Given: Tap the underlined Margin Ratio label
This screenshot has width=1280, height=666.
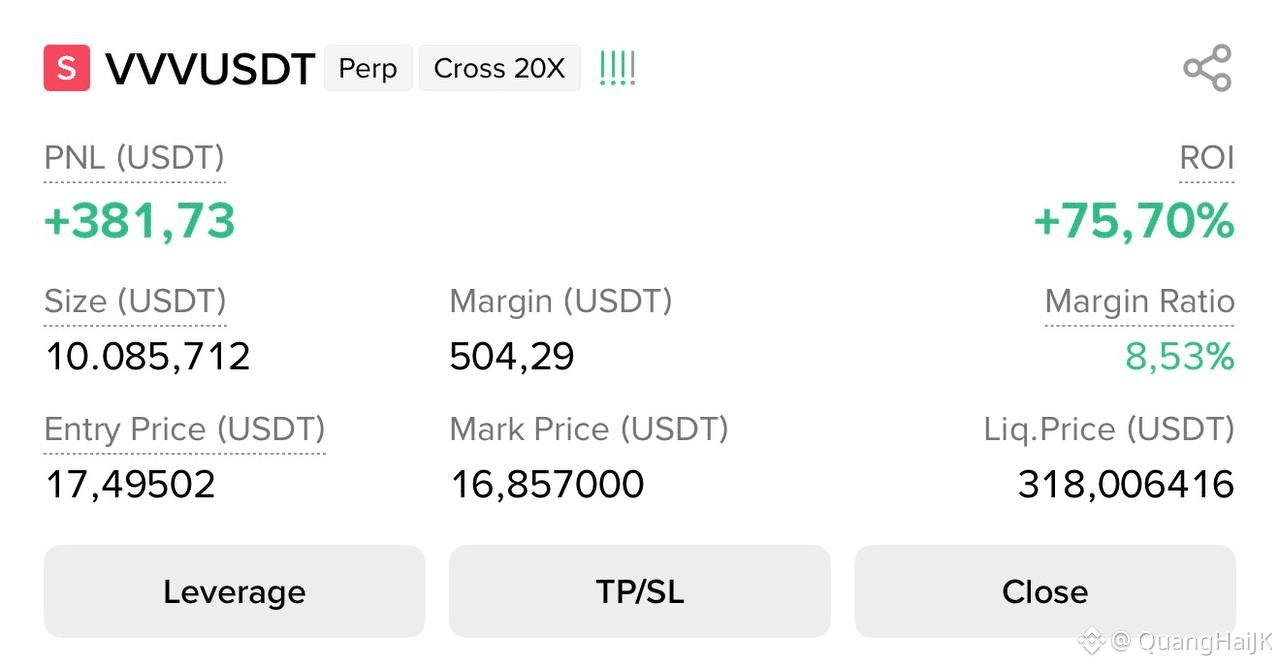Looking at the screenshot, I should 1140,301.
